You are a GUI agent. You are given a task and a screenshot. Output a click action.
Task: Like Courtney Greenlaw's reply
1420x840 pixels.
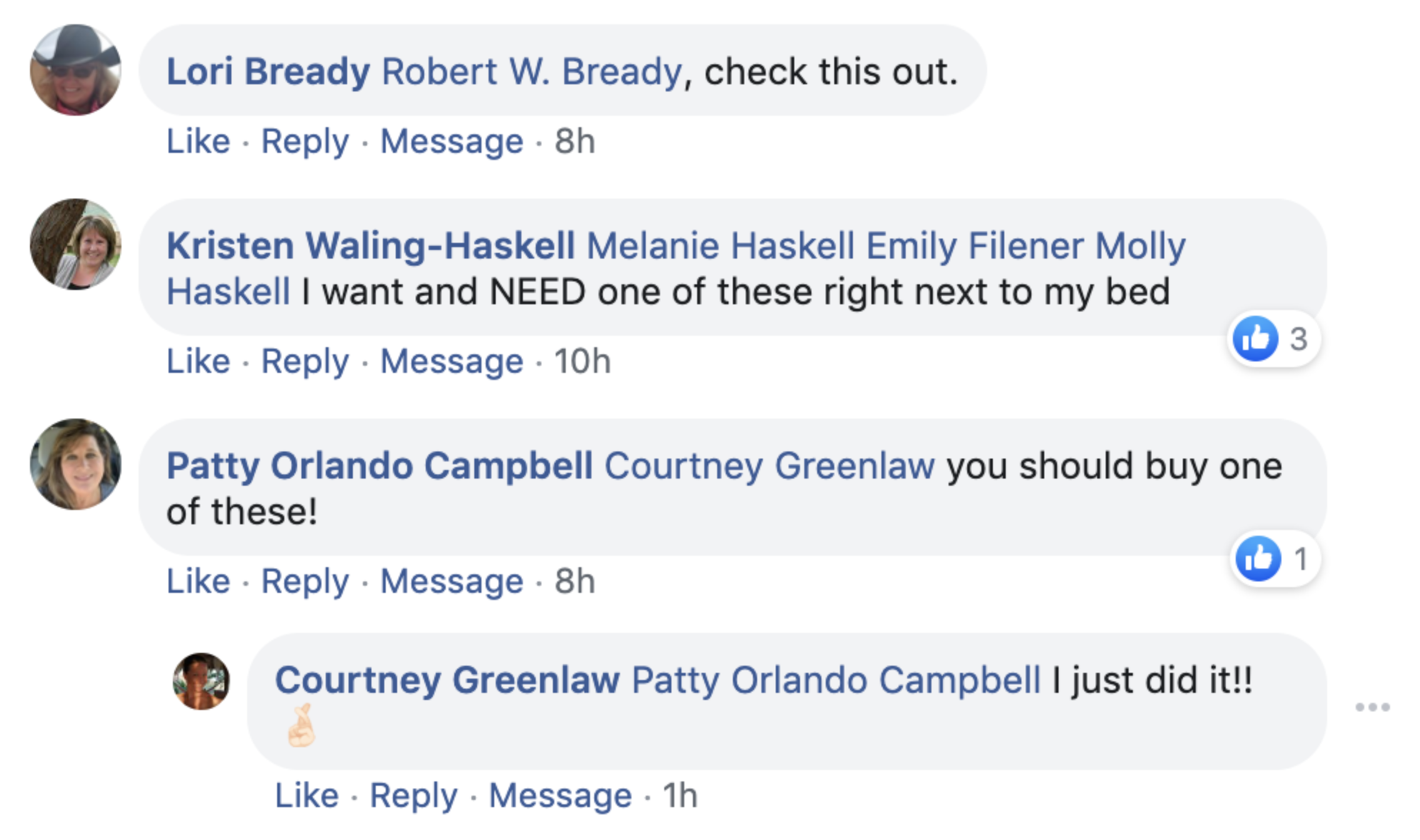coord(306,796)
